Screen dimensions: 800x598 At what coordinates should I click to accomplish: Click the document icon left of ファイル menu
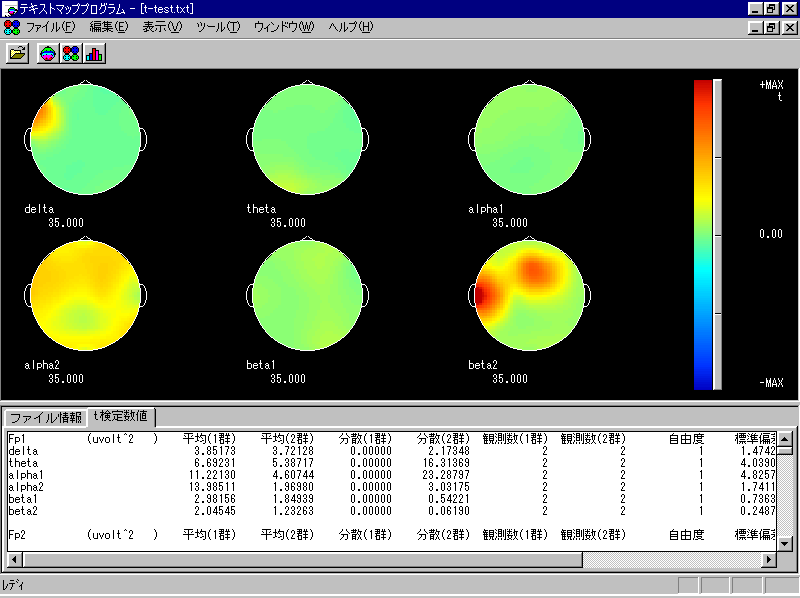(x=10, y=26)
